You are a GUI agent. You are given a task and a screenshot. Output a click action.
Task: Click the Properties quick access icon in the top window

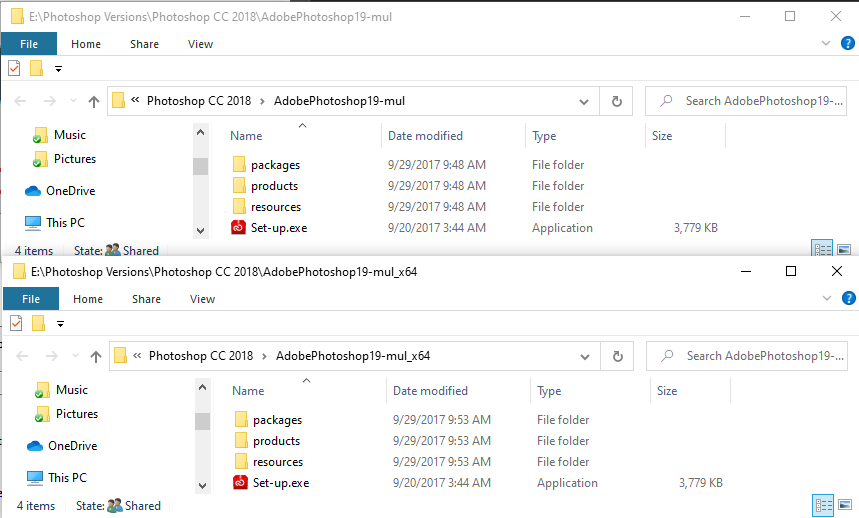tap(14, 68)
